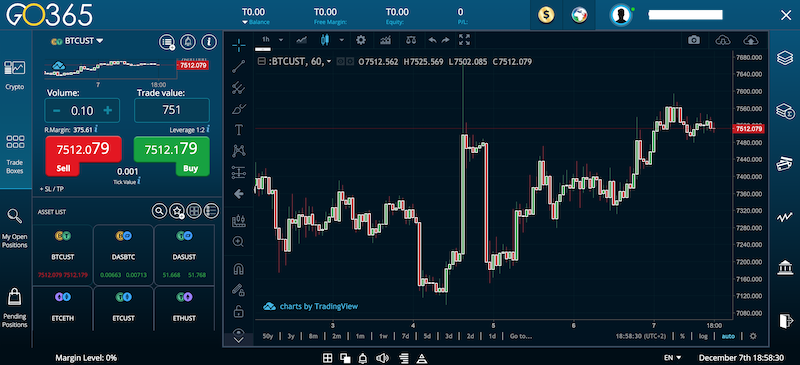Click the Go to... date button
800x365 pixels.
[x=520, y=336]
